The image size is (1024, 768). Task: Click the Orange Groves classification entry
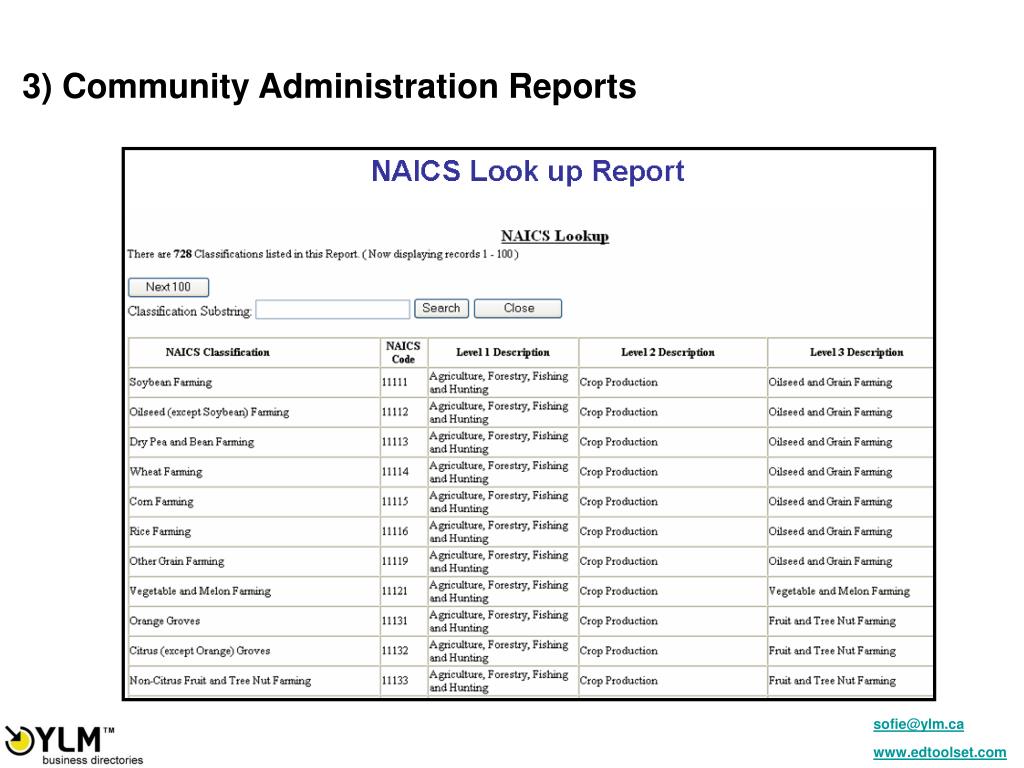coord(165,621)
